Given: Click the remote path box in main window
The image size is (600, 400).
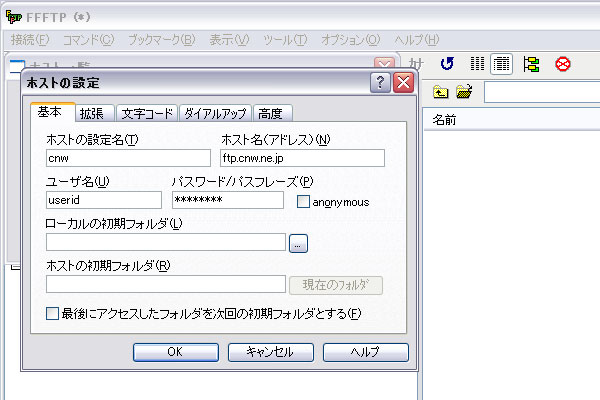Looking at the screenshot, I should point(542,92).
